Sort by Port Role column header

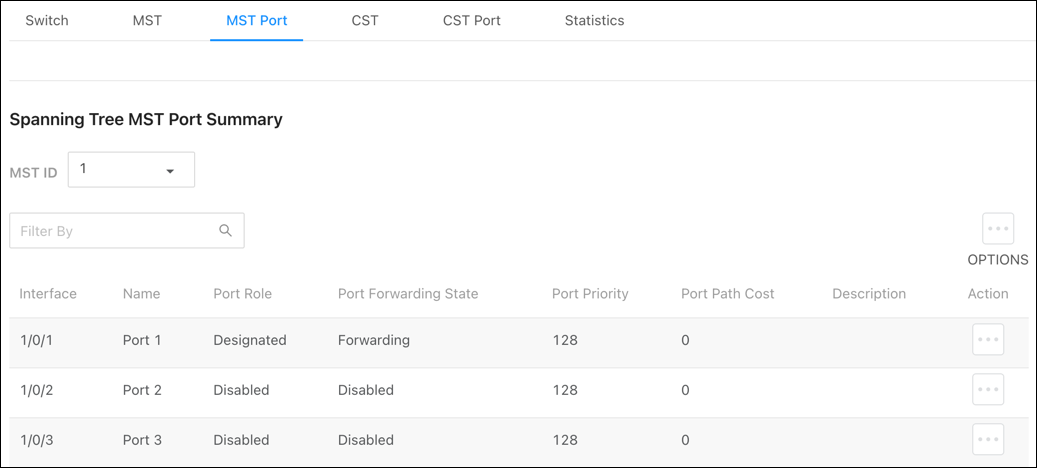[x=242, y=293]
